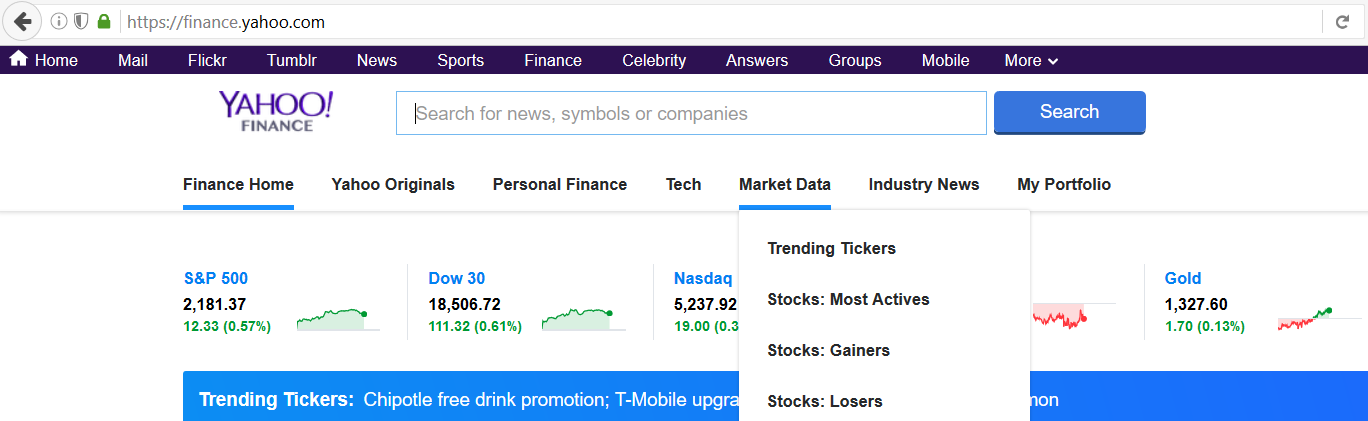Click the green secure padlock icon
Image resolution: width=1368 pixels, height=421 pixels.
103,21
